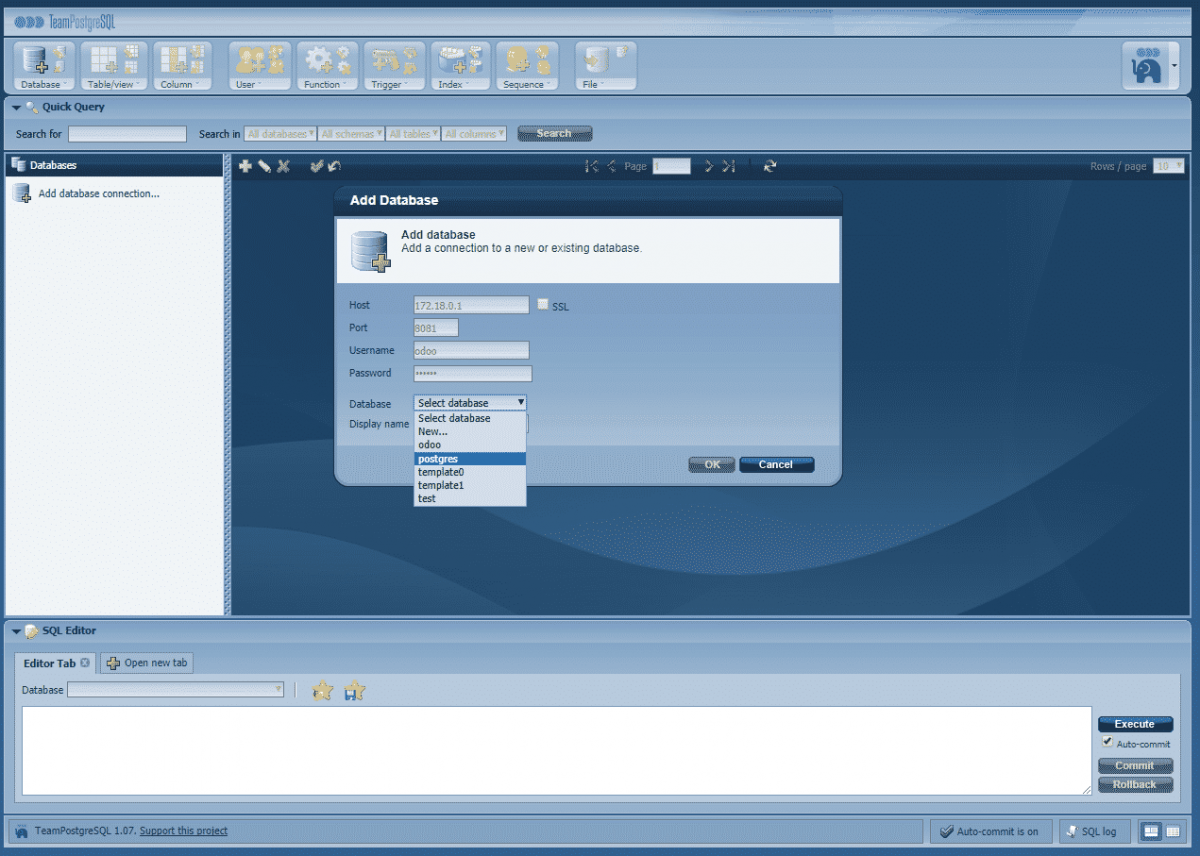The width and height of the screenshot is (1200, 856).
Task: Click the Port input field
Action: [x=436, y=328]
